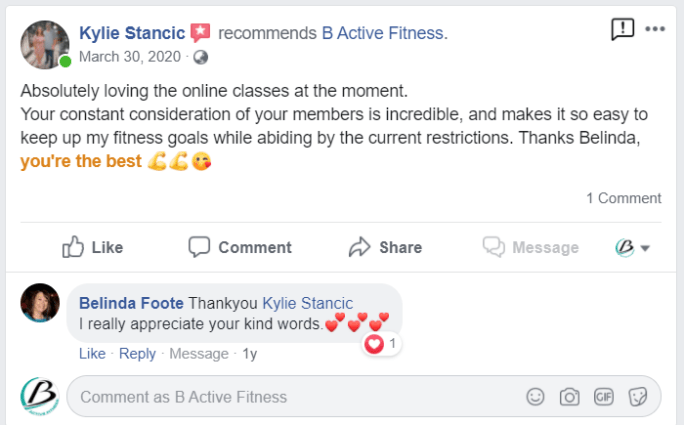
Task: Share the recommendation post
Action: [385, 247]
